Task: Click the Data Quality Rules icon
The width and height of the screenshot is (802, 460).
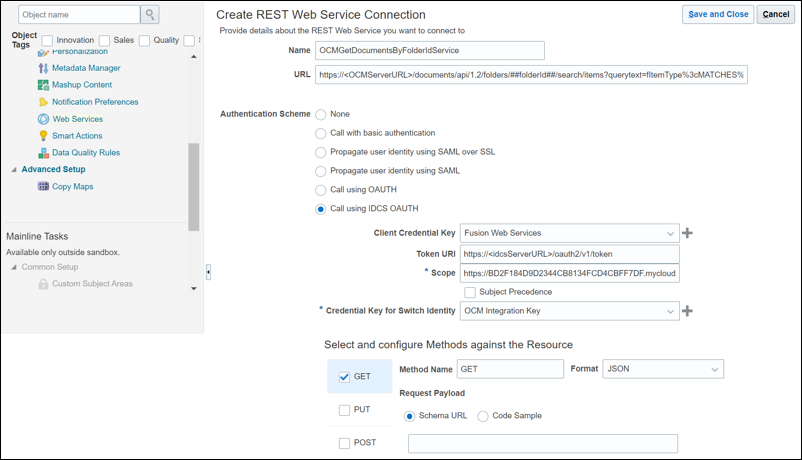Action: (x=43, y=153)
